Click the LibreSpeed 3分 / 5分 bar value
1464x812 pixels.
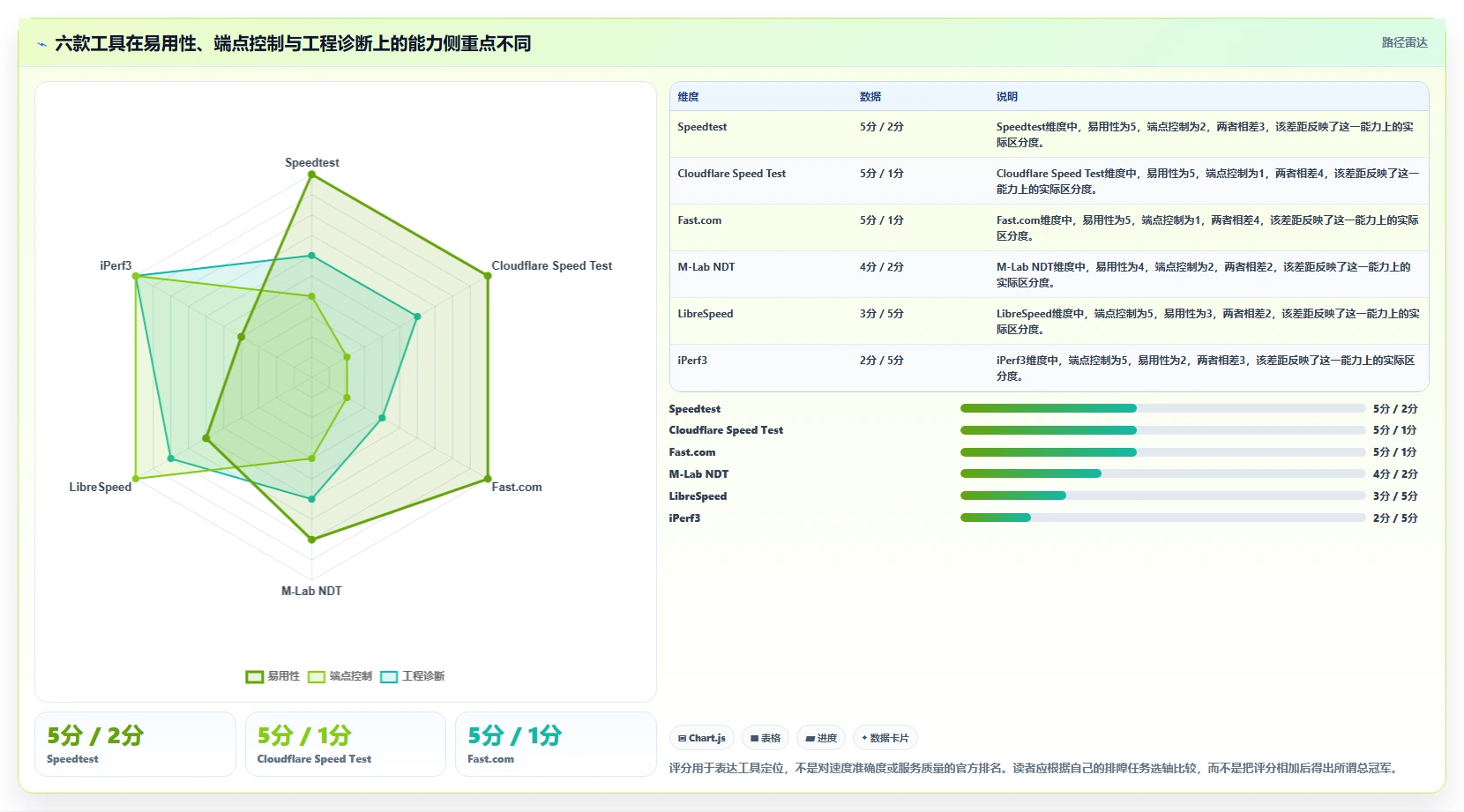tap(1395, 496)
